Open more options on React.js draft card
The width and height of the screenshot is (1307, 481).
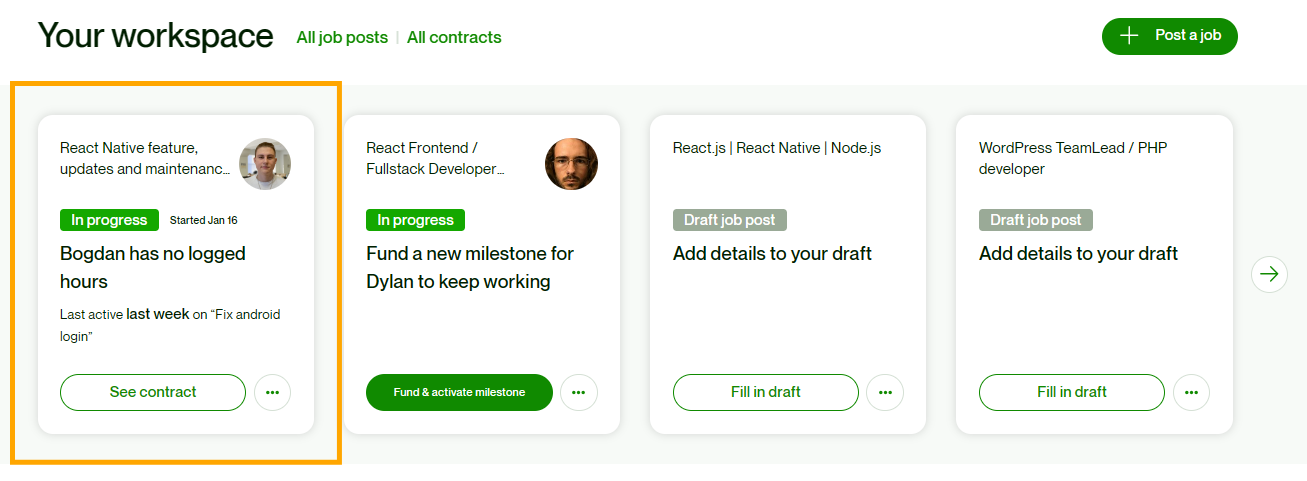(x=884, y=393)
